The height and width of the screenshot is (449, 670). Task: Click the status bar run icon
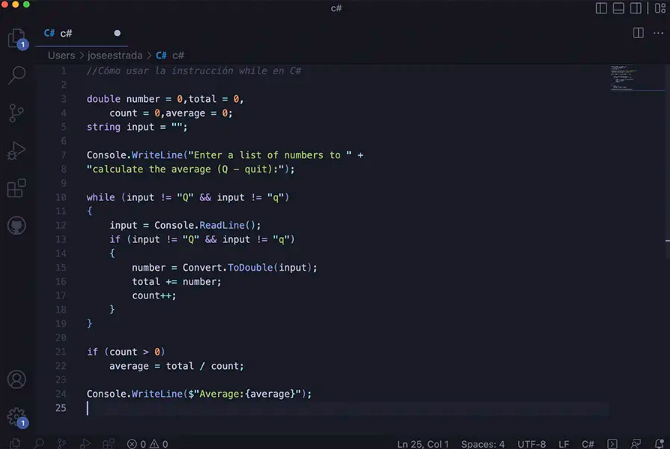[85, 444]
